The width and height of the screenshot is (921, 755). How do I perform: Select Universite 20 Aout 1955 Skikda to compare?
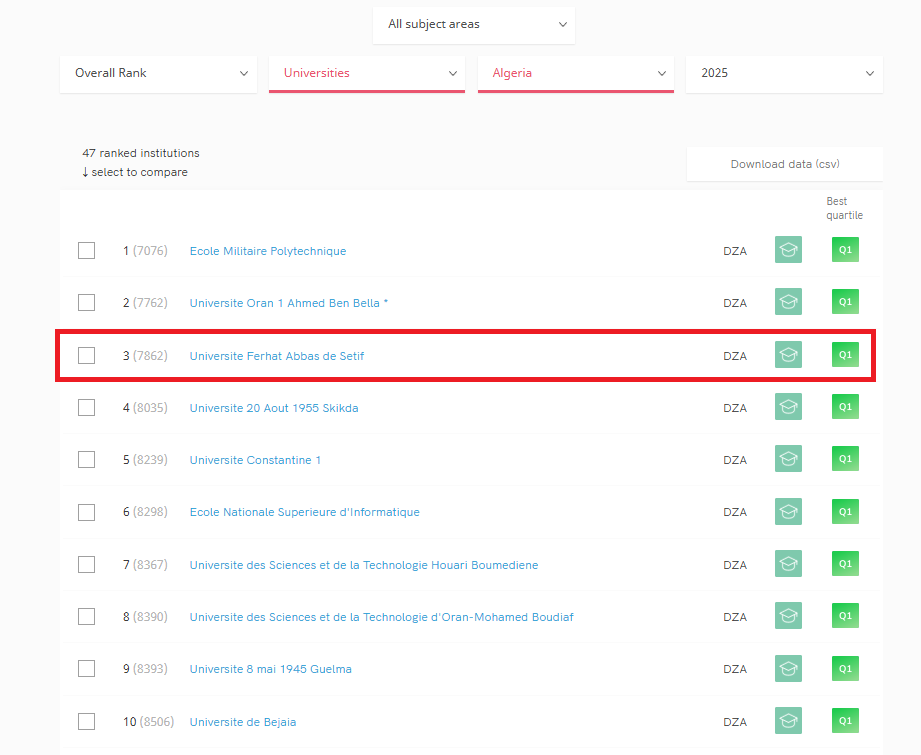point(86,407)
